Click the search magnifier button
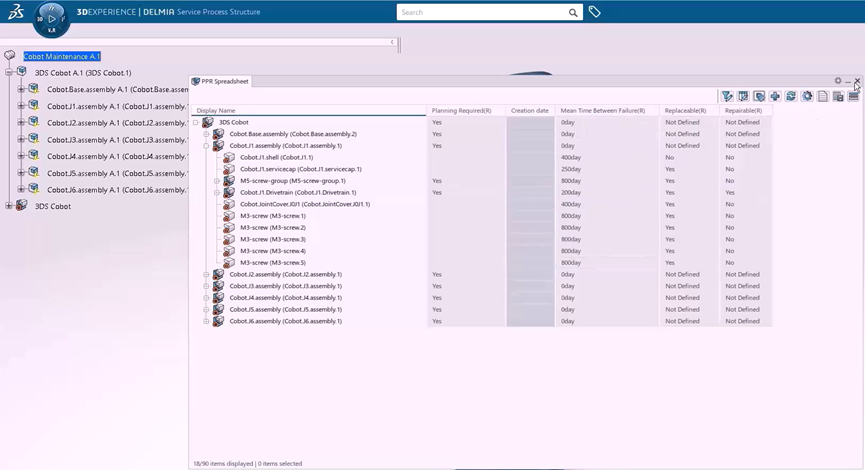The height and width of the screenshot is (470, 865). [x=573, y=13]
